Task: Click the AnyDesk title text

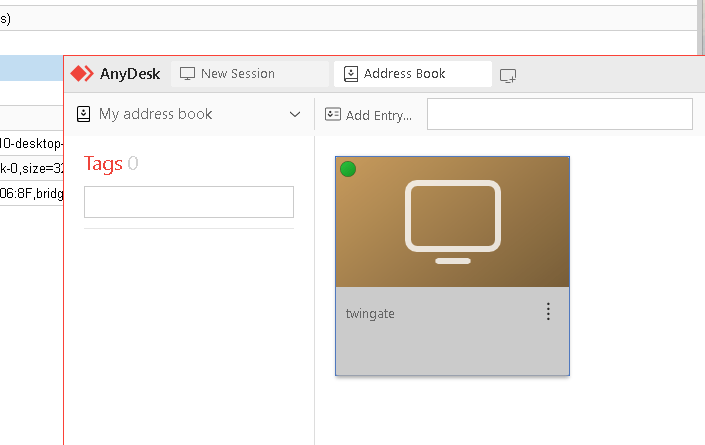Action: point(130,74)
